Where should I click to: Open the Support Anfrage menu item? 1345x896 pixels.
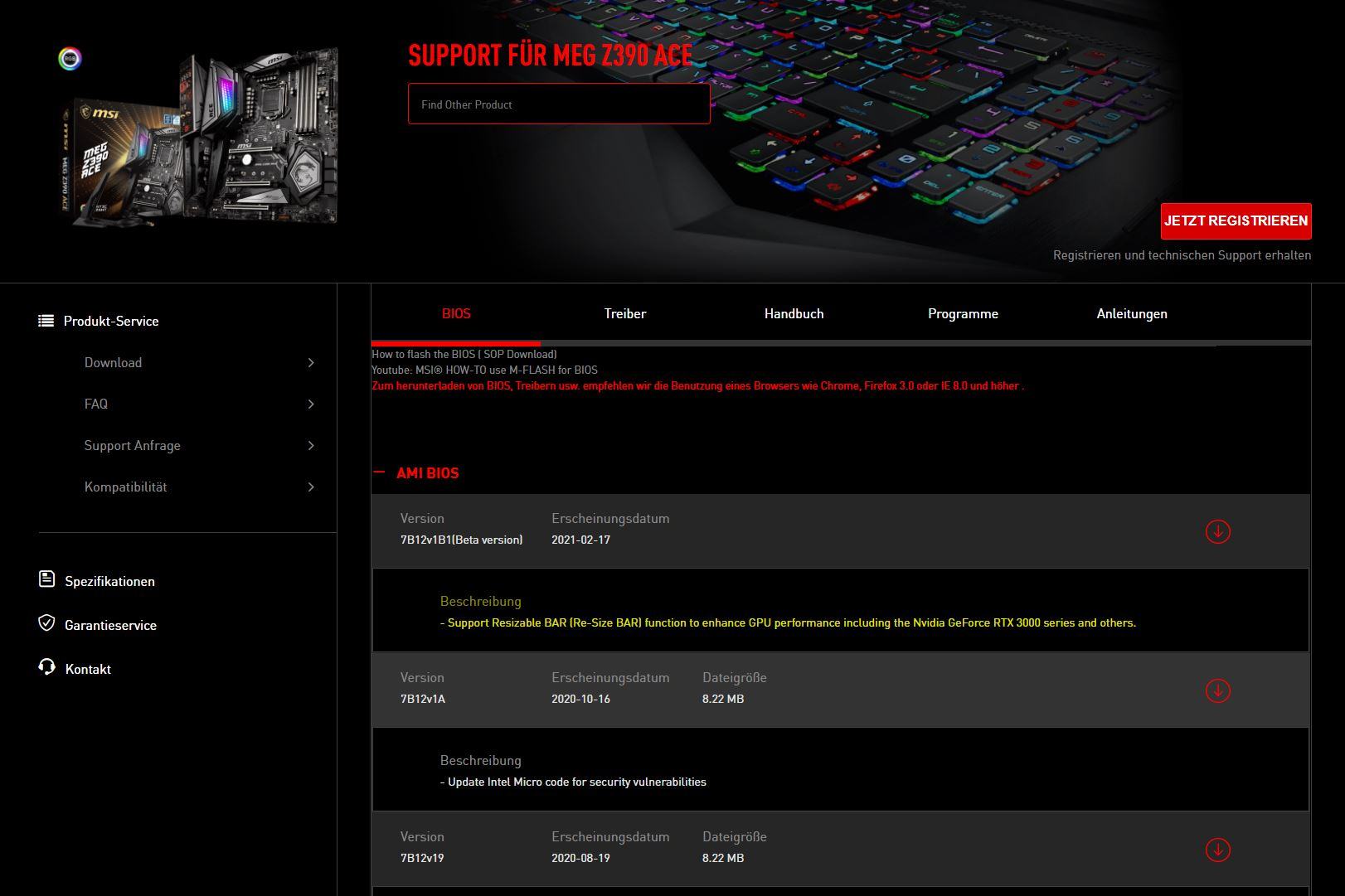click(x=132, y=445)
